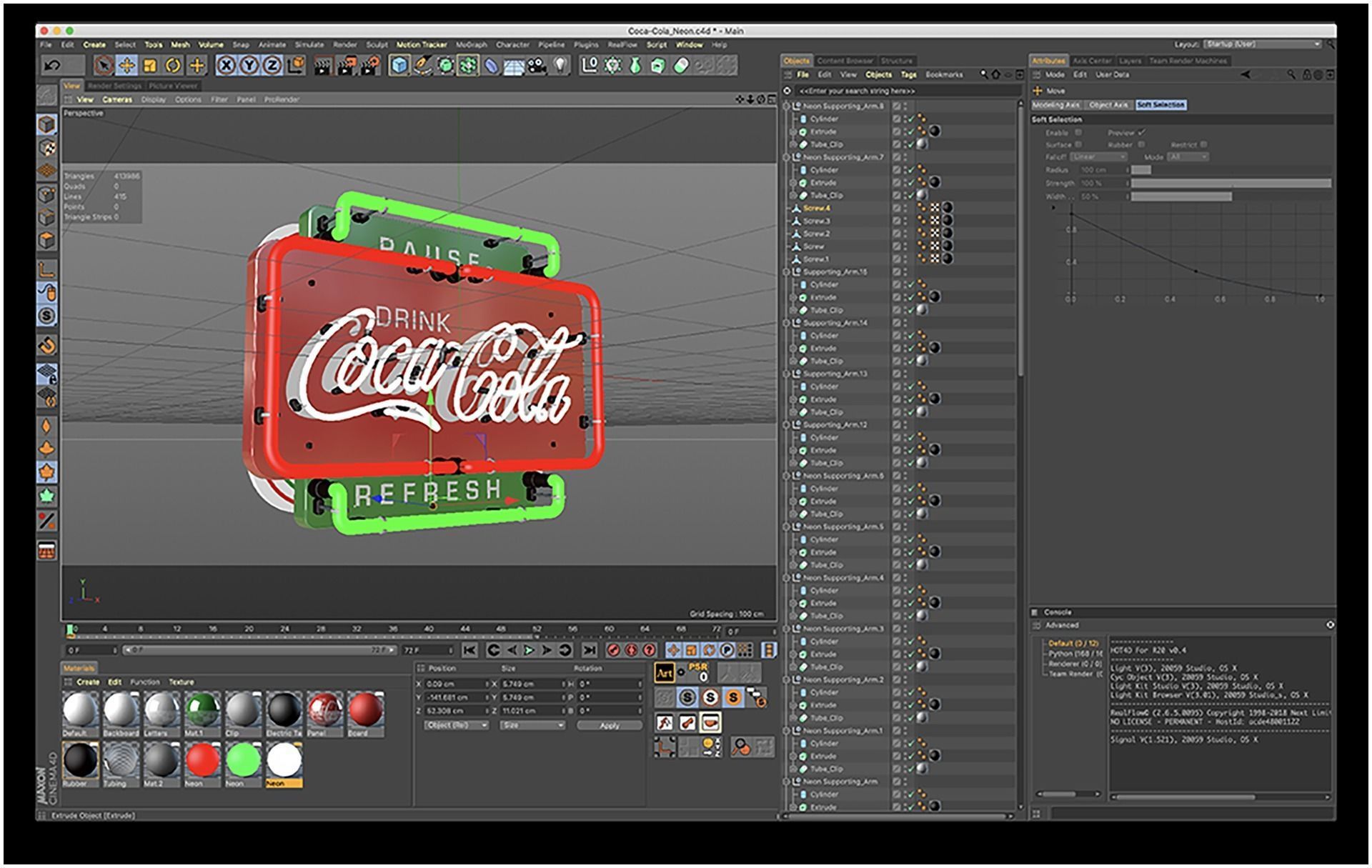
Task: Toggle the X axis lock
Action: tap(227, 66)
